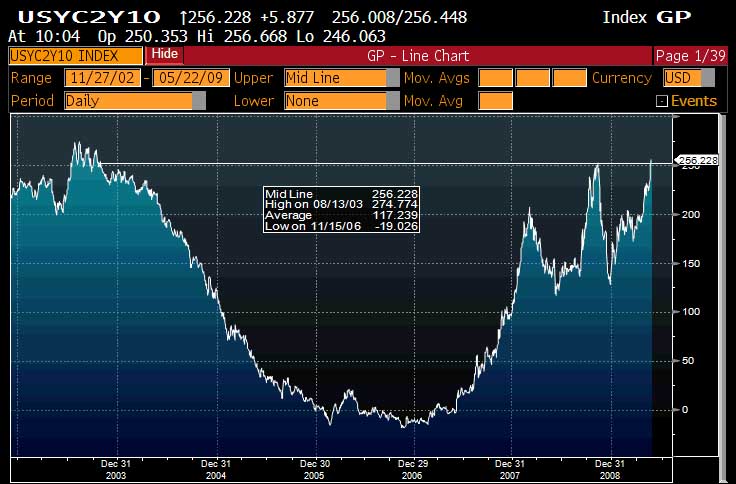Click the Dec 30 2005 axis label
The height and width of the screenshot is (484, 736).
[x=314, y=469]
